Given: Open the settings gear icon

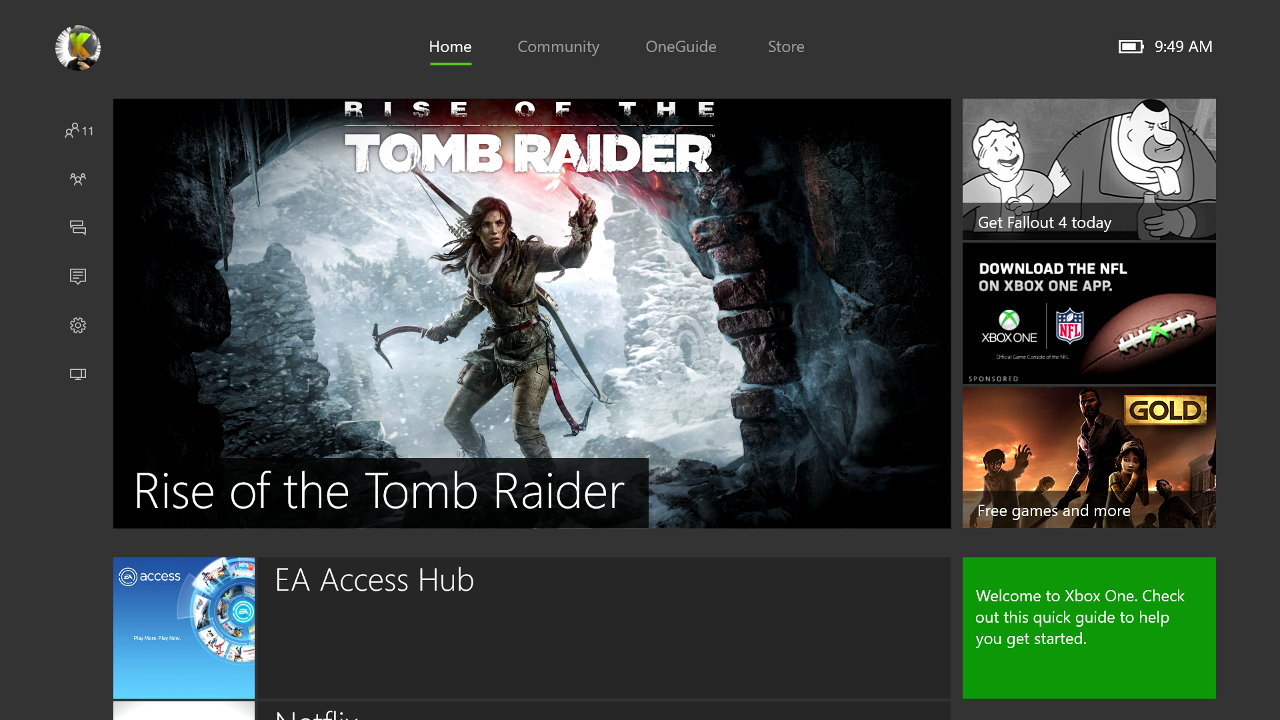Looking at the screenshot, I should (x=78, y=325).
